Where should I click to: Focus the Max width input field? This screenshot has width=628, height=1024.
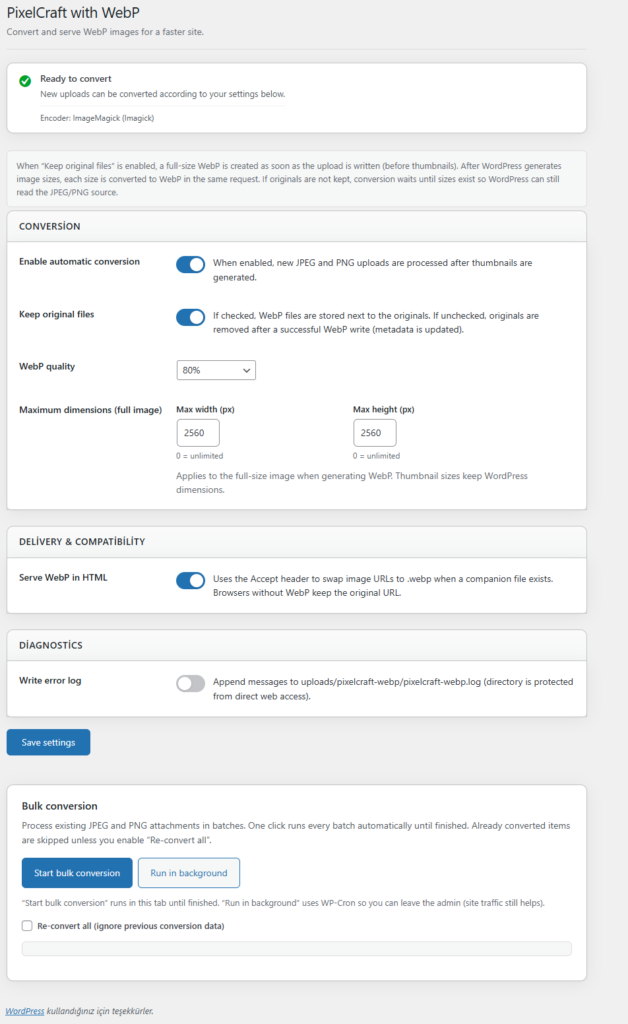198,433
